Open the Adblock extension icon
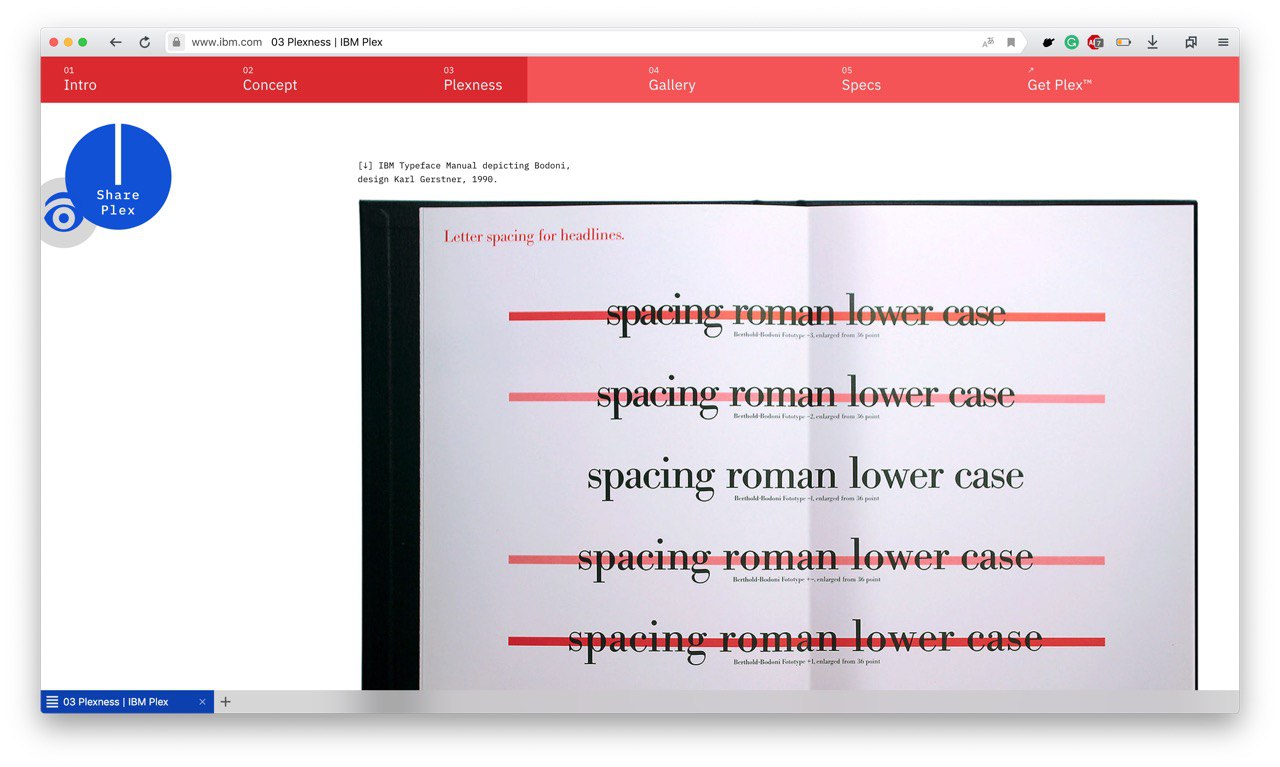 1095,42
